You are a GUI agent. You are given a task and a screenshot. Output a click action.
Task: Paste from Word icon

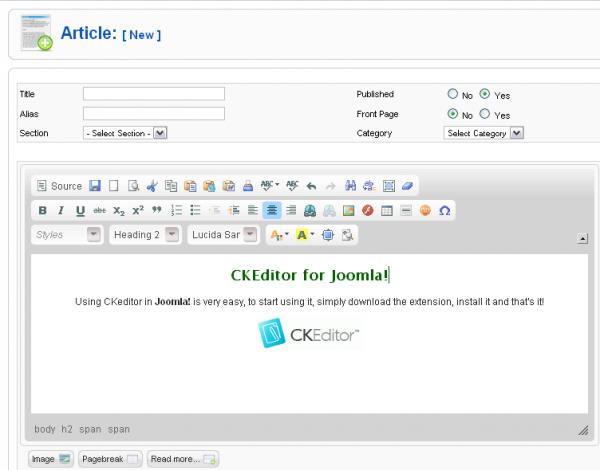pos(228,186)
